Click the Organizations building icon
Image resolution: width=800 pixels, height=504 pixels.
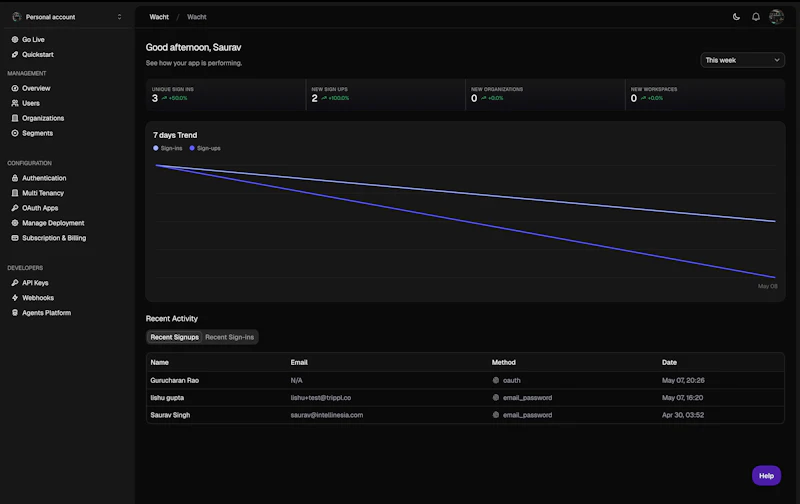point(15,118)
